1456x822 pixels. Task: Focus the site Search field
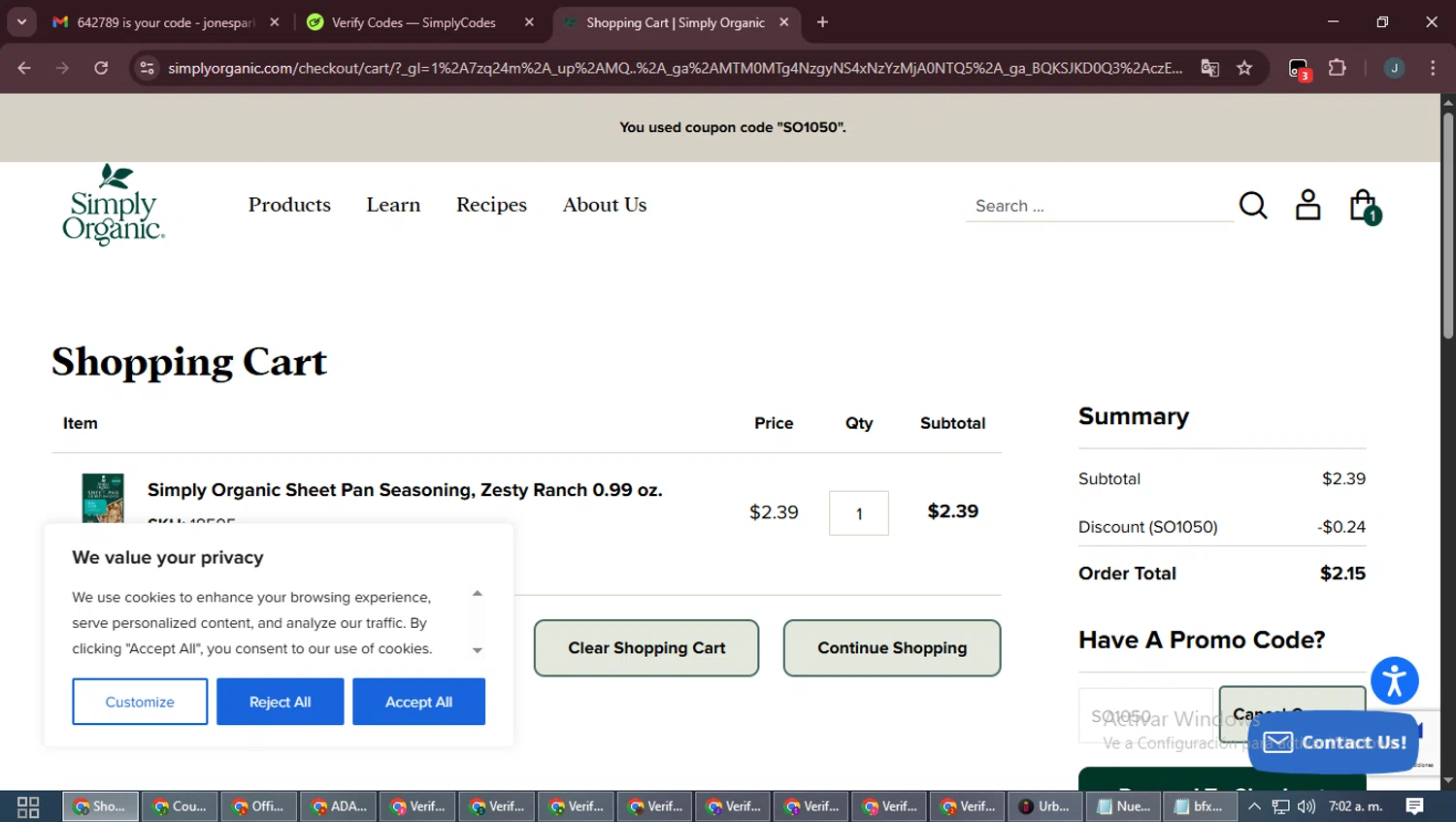(x=1099, y=206)
